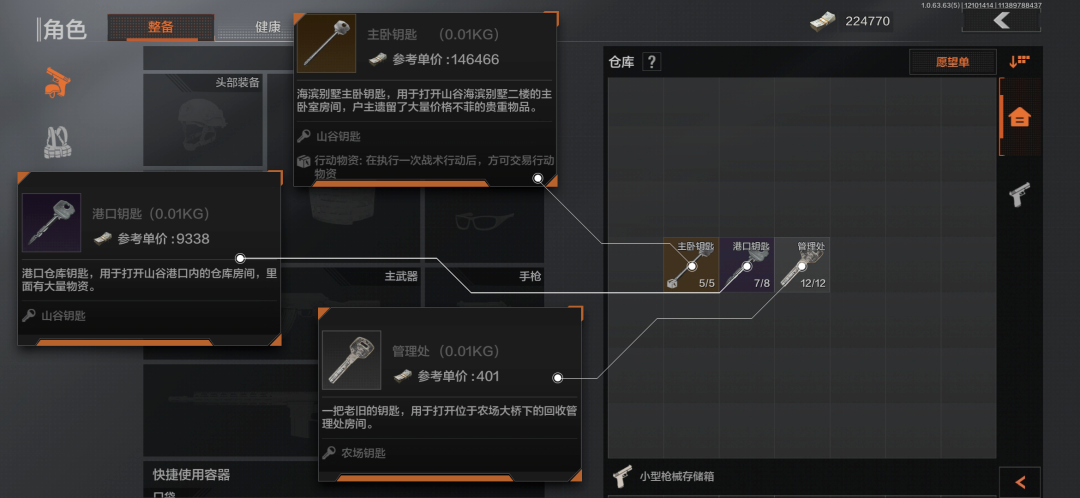Sort warehouse items with the sort icon
The width and height of the screenshot is (1080, 498).
[1019, 61]
